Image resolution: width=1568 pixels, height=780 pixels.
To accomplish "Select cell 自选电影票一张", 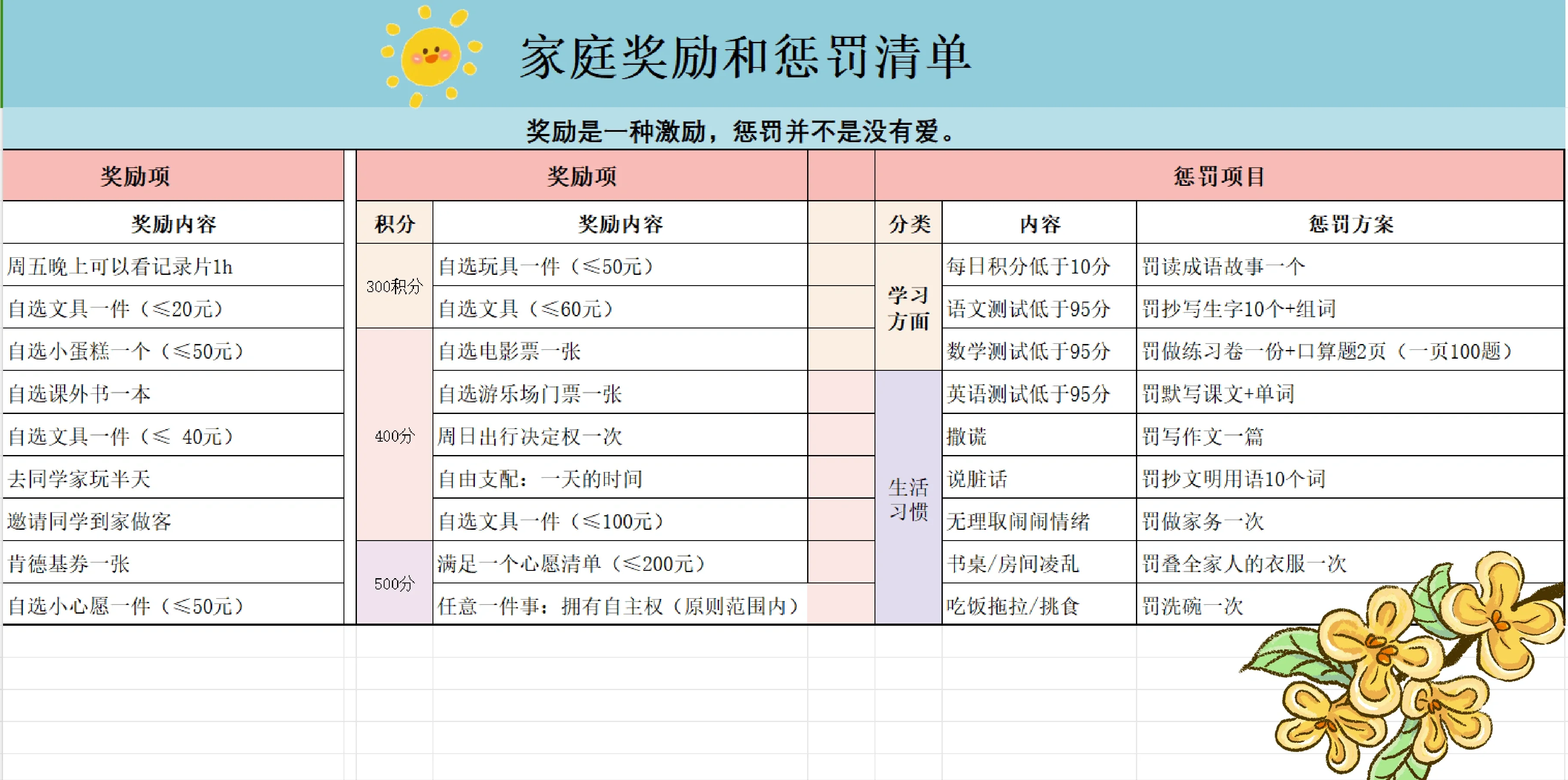I will tap(620, 350).
